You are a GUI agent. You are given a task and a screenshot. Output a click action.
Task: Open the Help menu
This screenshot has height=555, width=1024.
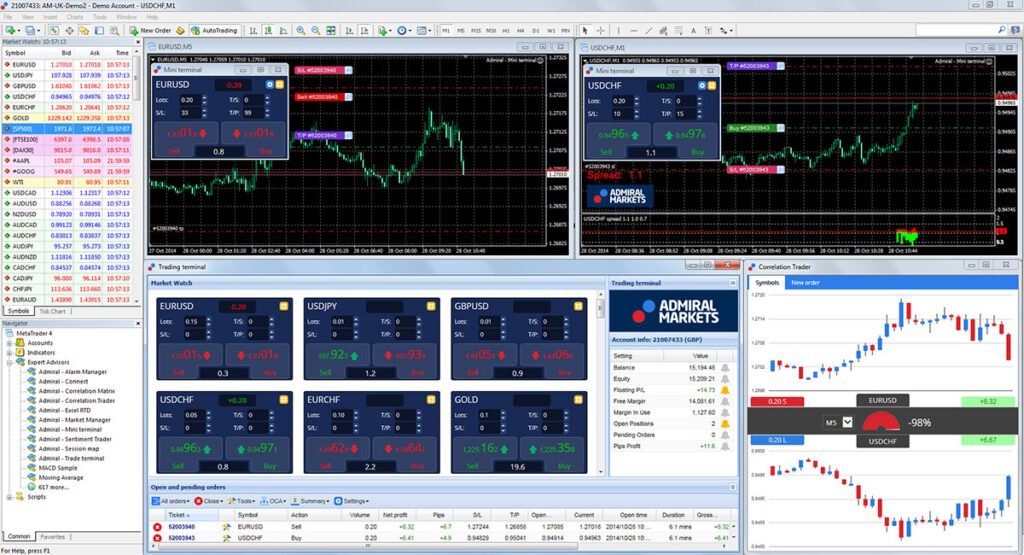coord(152,16)
